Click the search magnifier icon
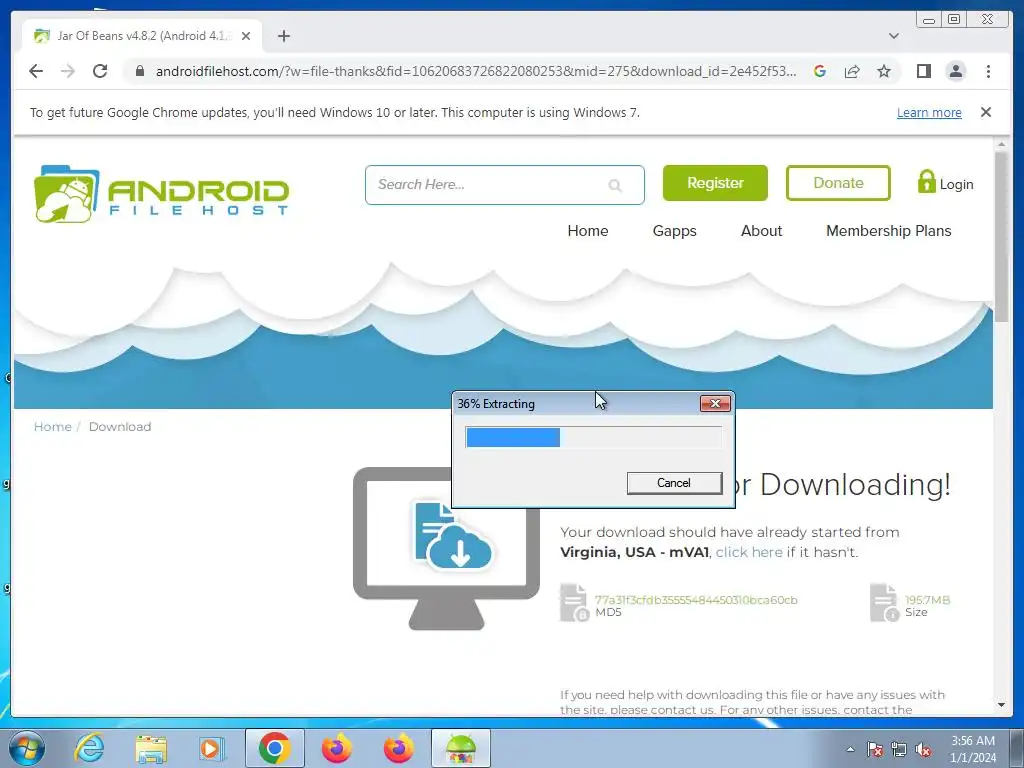The height and width of the screenshot is (768, 1024). 615,185
